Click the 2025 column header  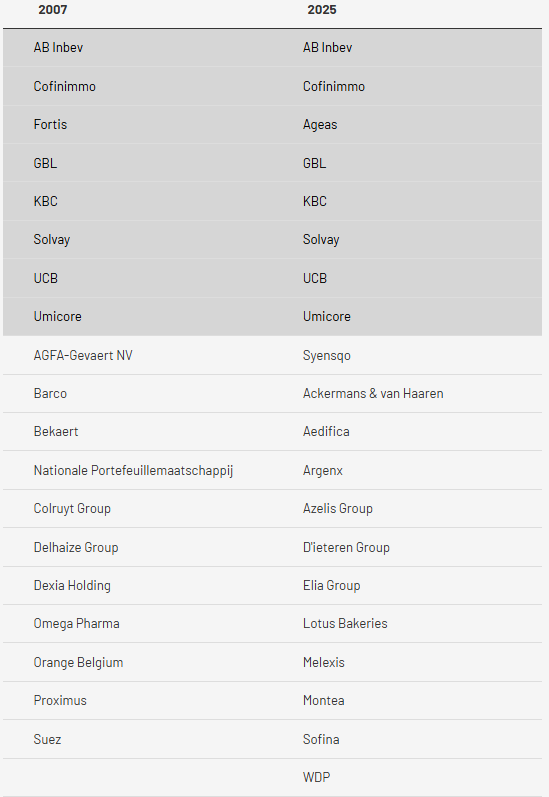pos(322,10)
